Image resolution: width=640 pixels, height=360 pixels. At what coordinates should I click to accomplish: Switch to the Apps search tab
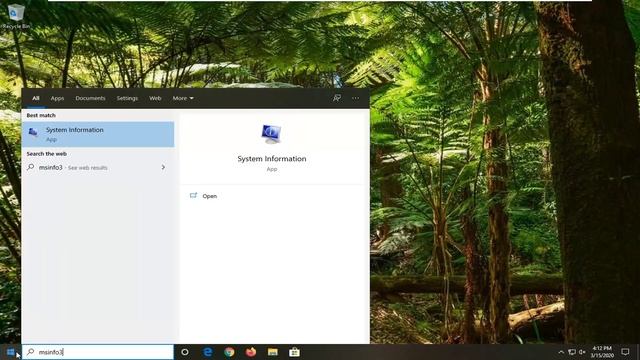pos(57,98)
